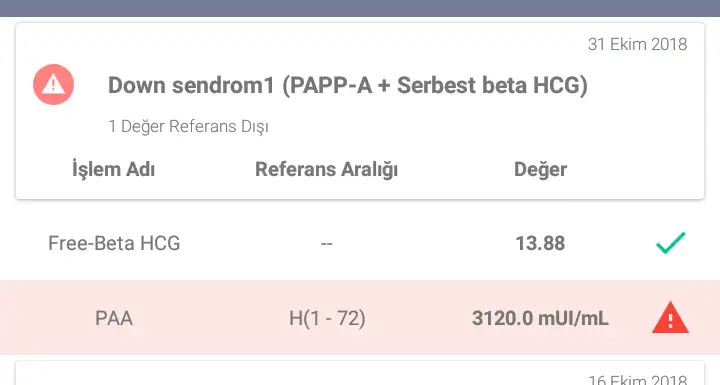Expand the Down sendrom1 result card
720x385 pixels.
point(360,111)
